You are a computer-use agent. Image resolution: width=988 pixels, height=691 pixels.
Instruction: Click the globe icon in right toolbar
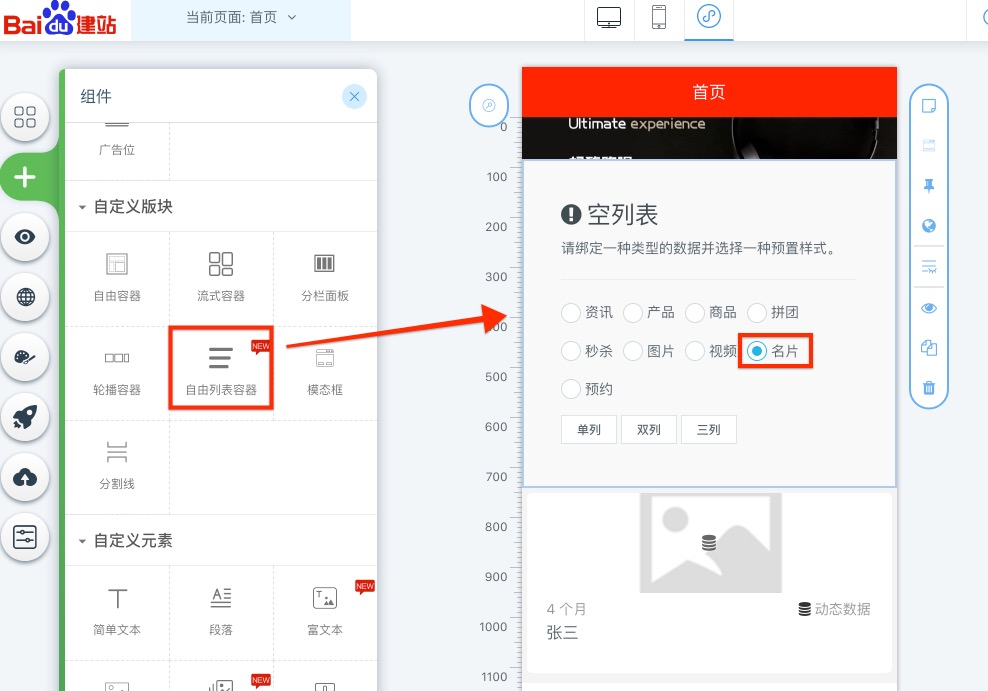point(929,226)
